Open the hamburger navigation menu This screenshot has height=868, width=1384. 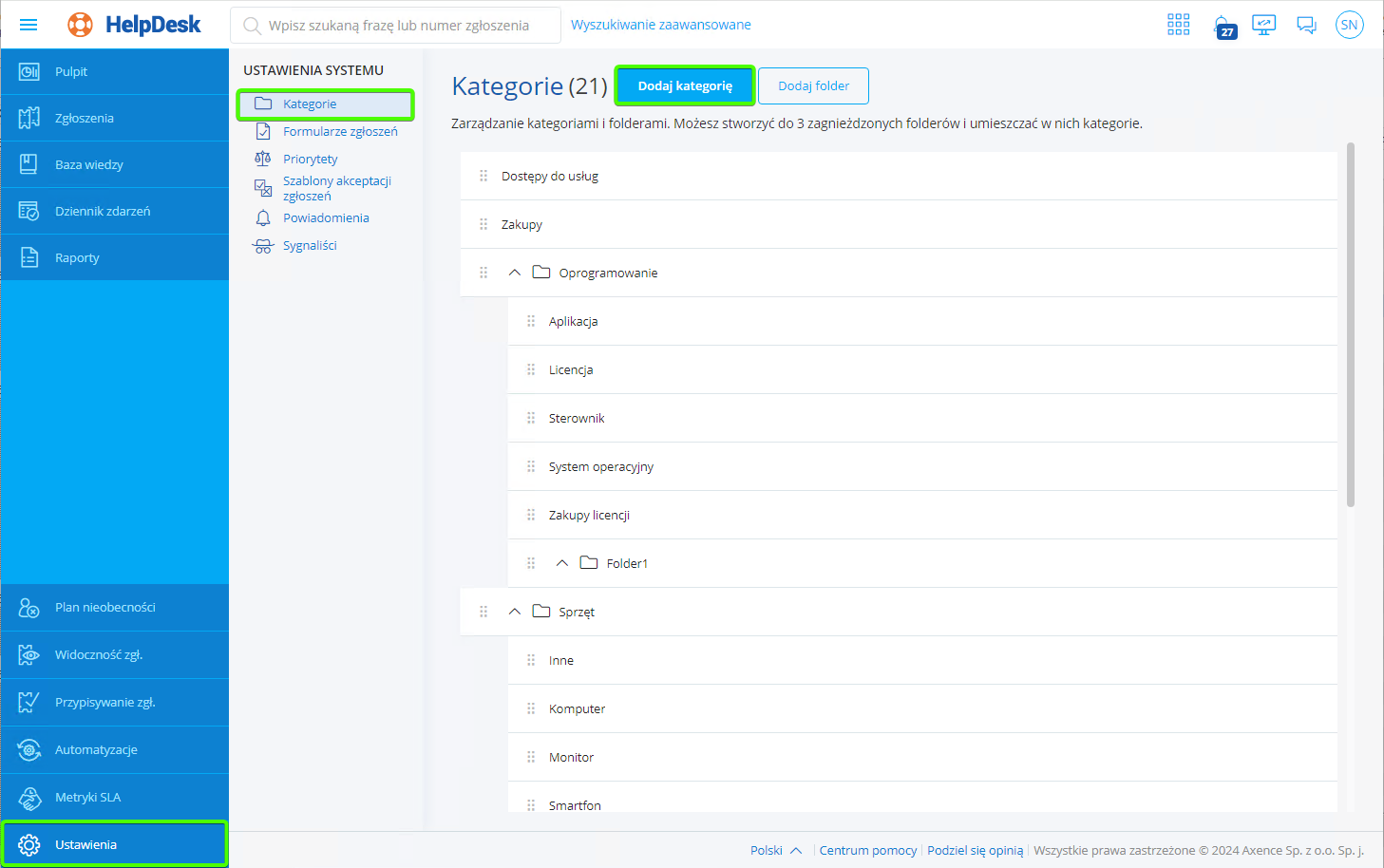coord(28,24)
